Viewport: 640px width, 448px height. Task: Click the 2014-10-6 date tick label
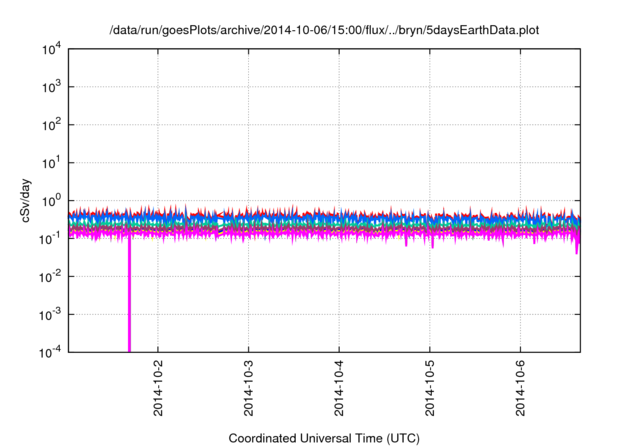520,388
